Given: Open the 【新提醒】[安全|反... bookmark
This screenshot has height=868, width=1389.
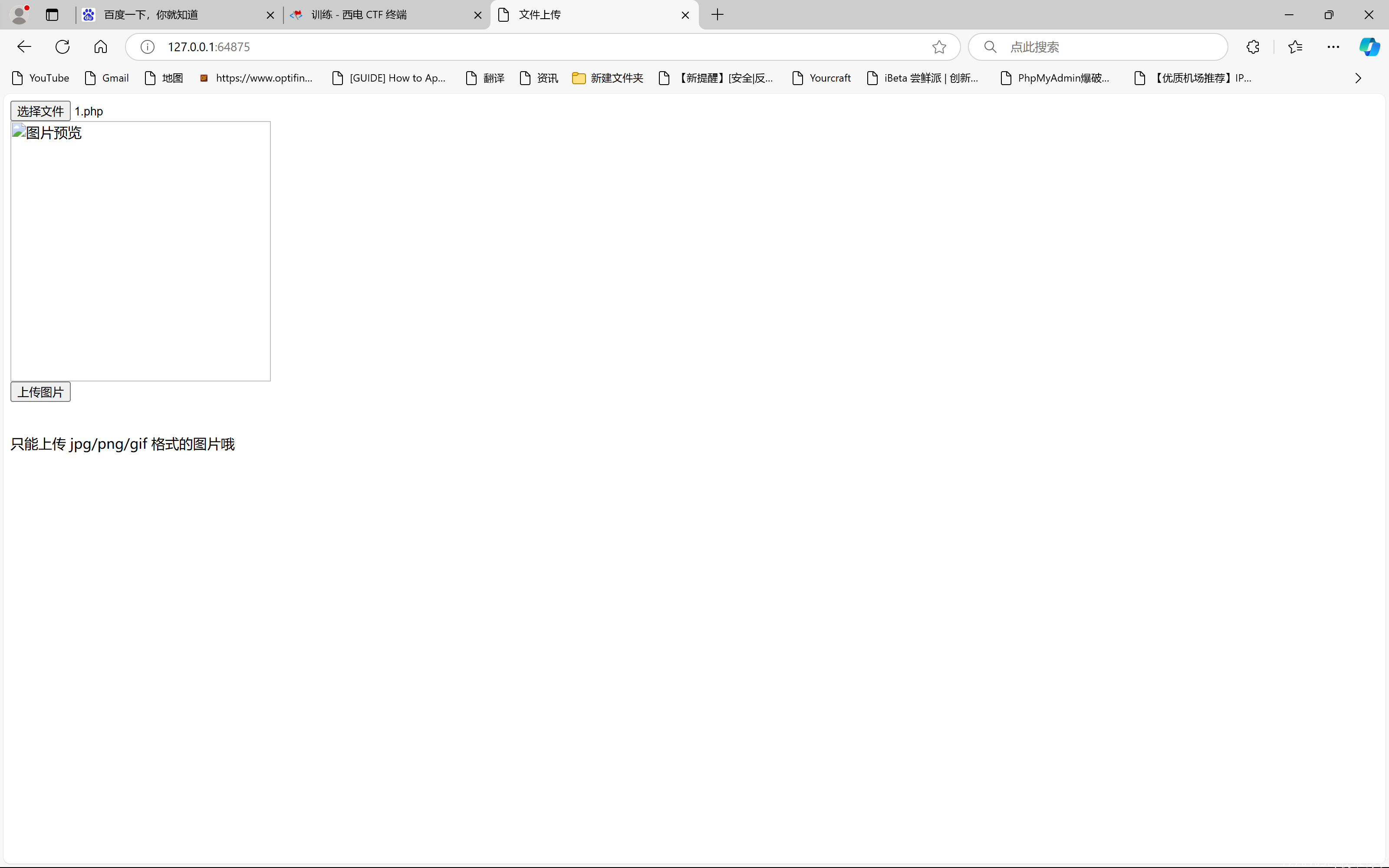Looking at the screenshot, I should coord(716,78).
